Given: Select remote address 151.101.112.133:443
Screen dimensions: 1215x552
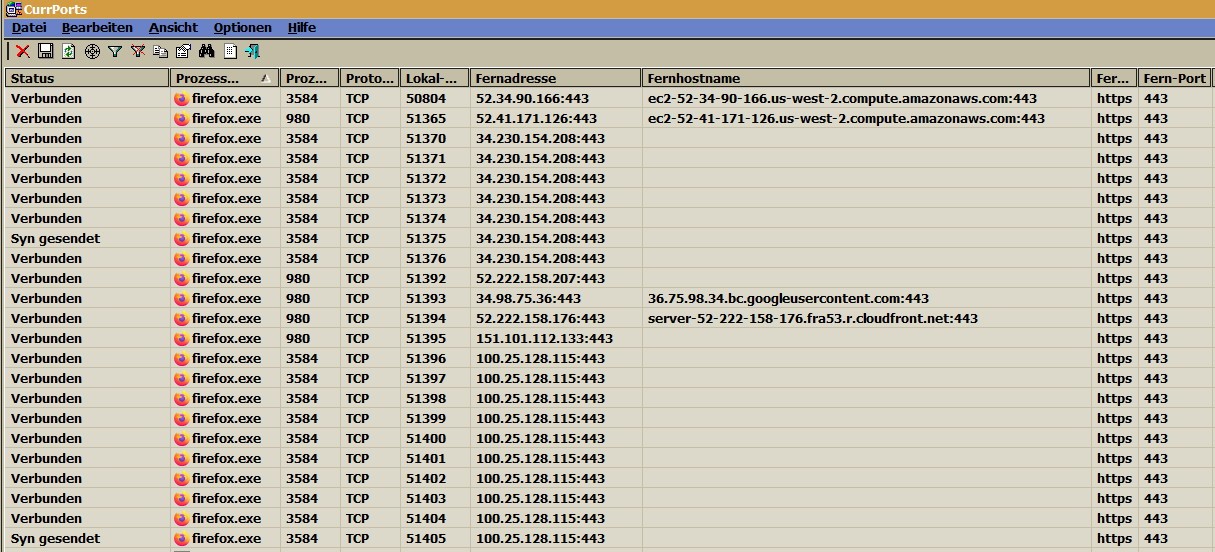Looking at the screenshot, I should pos(544,338).
